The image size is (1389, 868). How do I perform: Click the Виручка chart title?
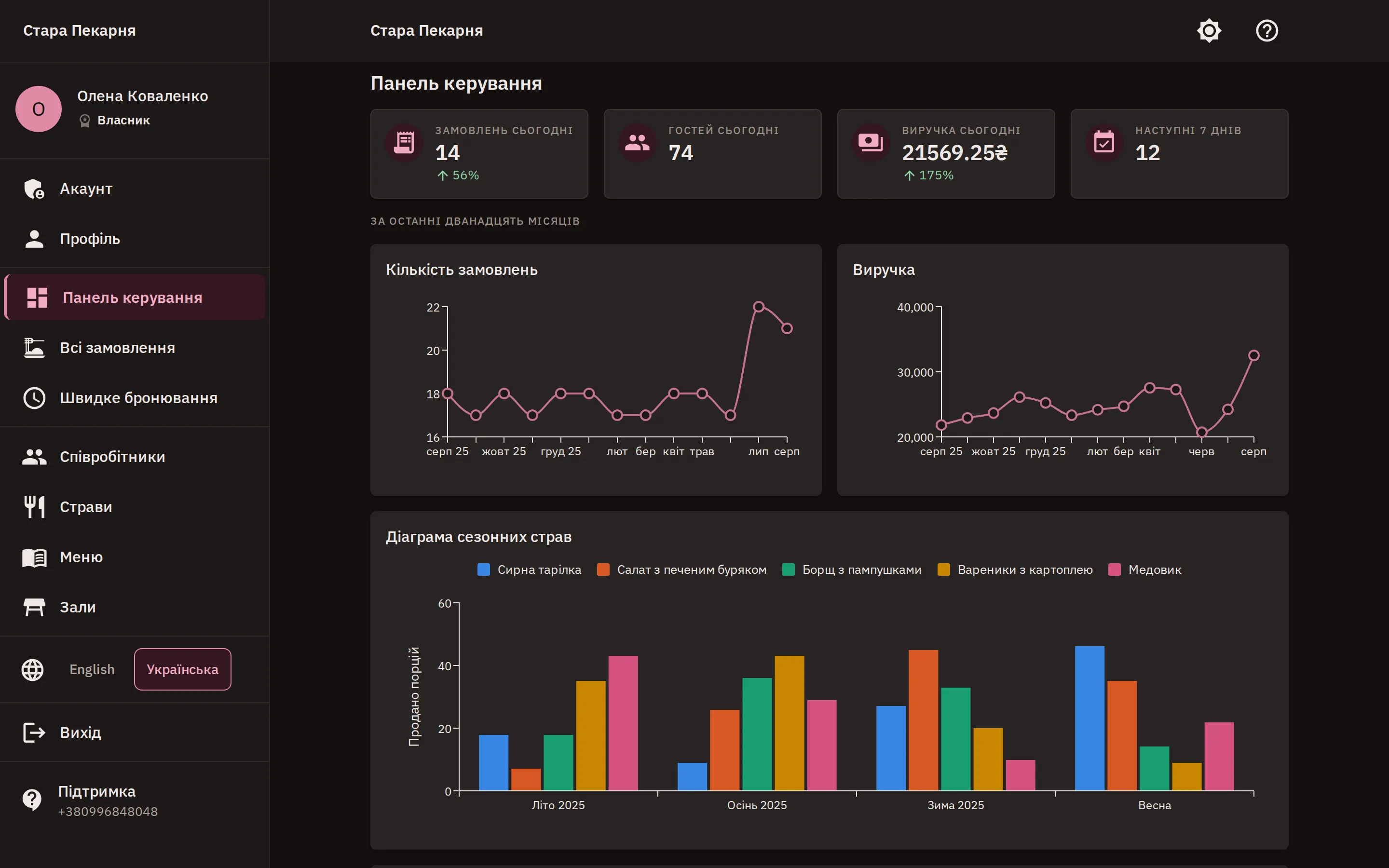[x=884, y=270]
